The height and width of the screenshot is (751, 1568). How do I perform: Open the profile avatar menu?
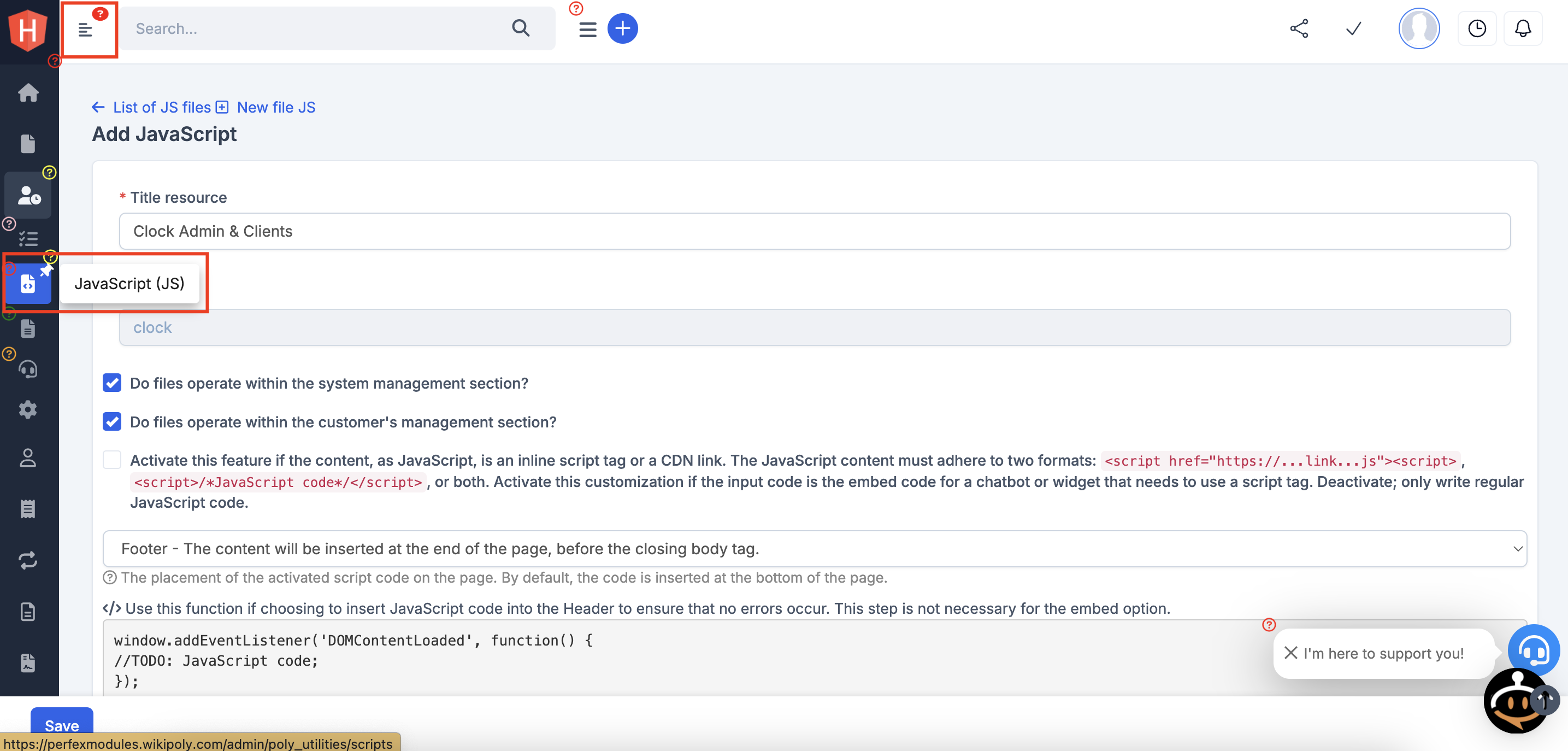tap(1418, 28)
